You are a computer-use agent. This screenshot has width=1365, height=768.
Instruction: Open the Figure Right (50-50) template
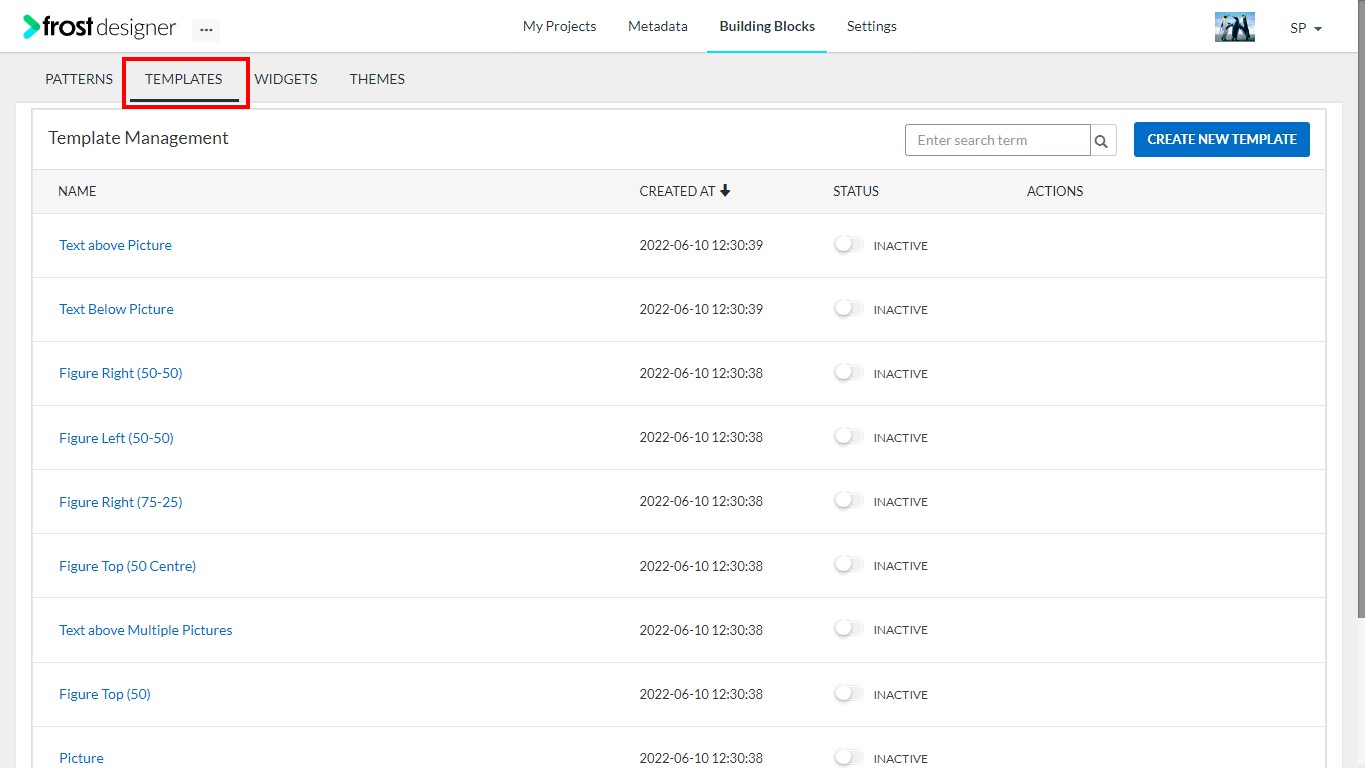tap(120, 373)
